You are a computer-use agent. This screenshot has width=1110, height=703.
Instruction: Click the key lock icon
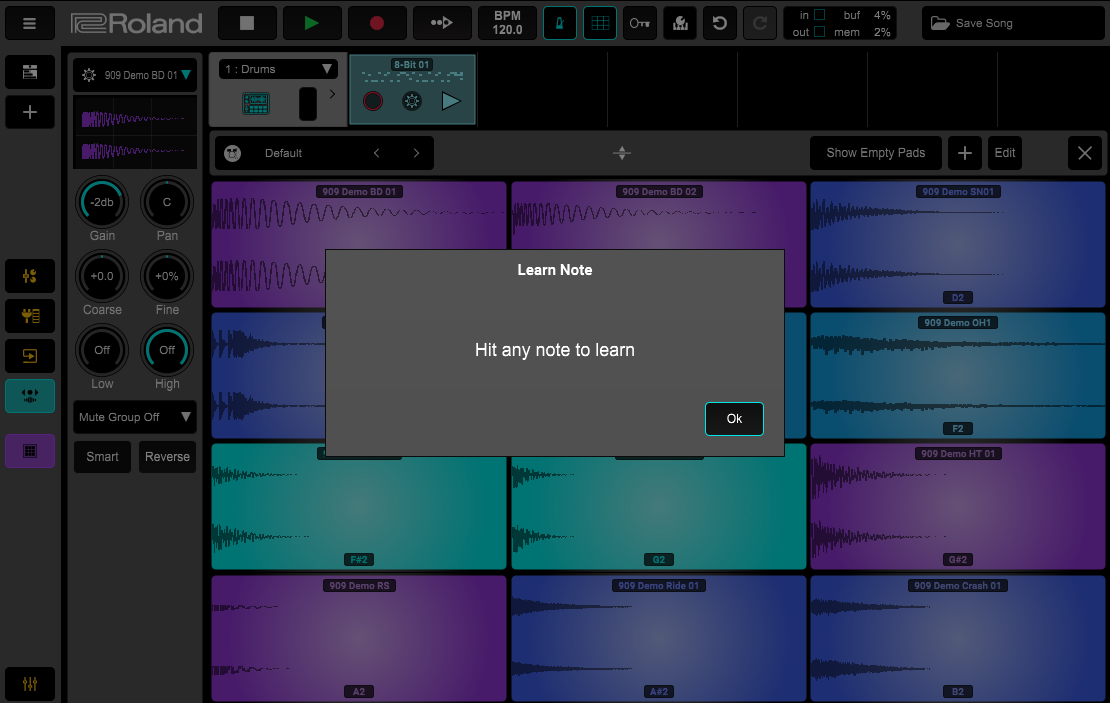[639, 23]
